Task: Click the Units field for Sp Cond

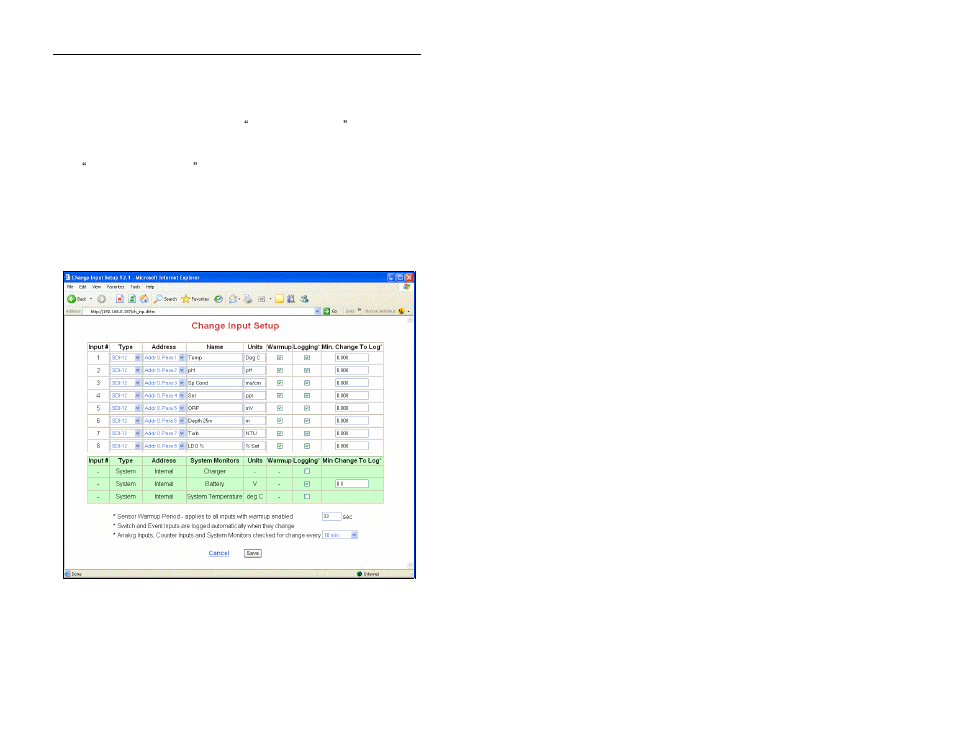Action: pyautogui.click(x=255, y=383)
